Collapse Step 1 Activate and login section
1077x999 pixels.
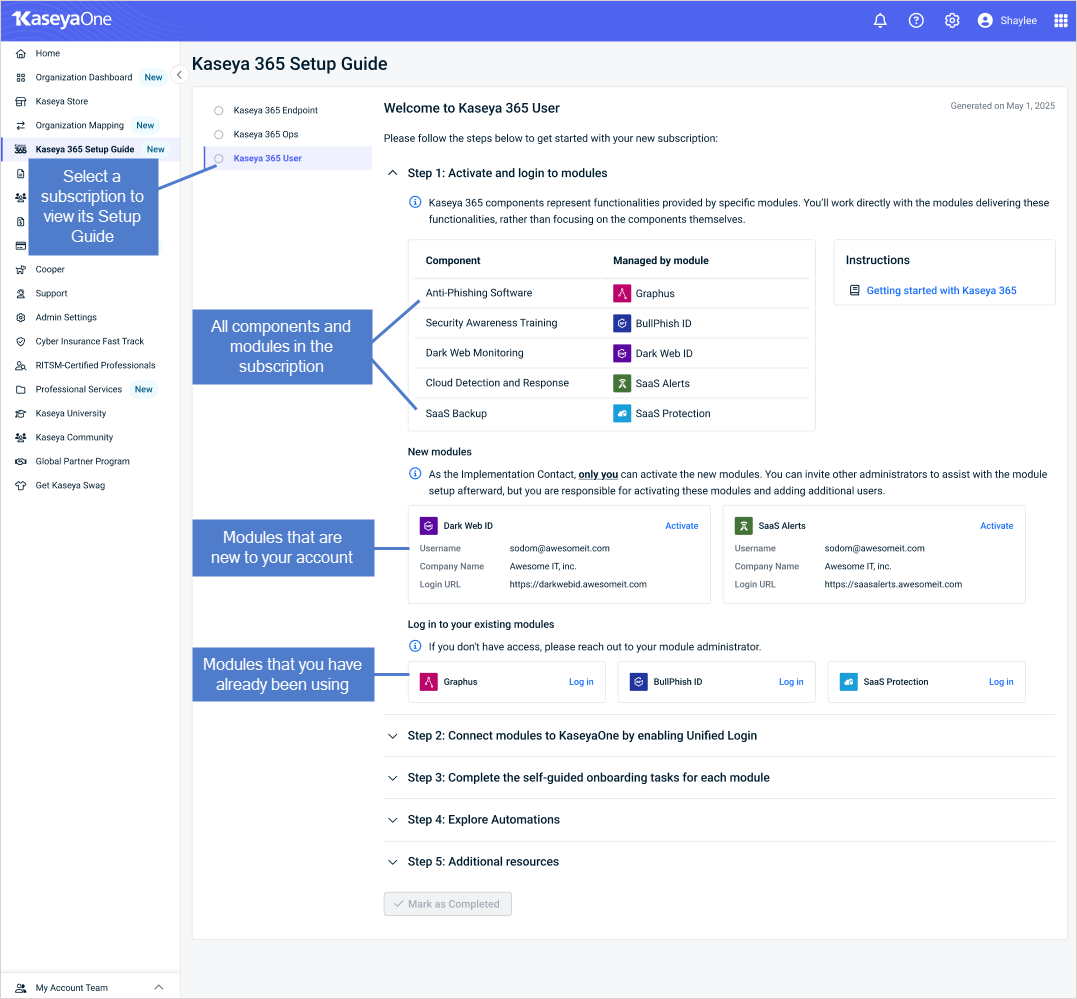click(x=392, y=173)
